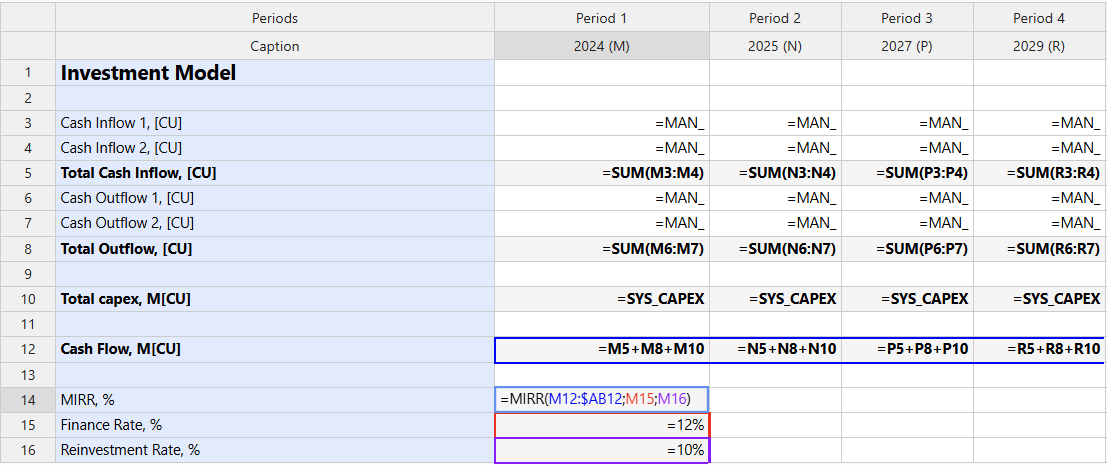Select the =SUM(P6:P7) formula cell
The image size is (1107, 465).
click(x=907, y=248)
